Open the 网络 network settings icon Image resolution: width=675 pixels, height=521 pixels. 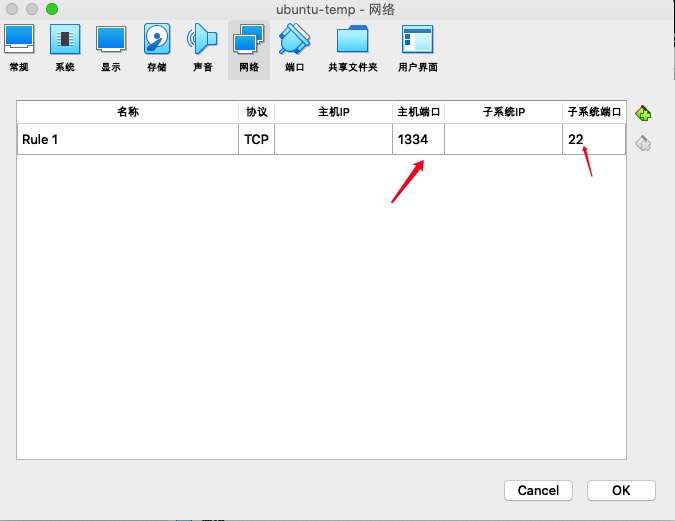click(248, 48)
